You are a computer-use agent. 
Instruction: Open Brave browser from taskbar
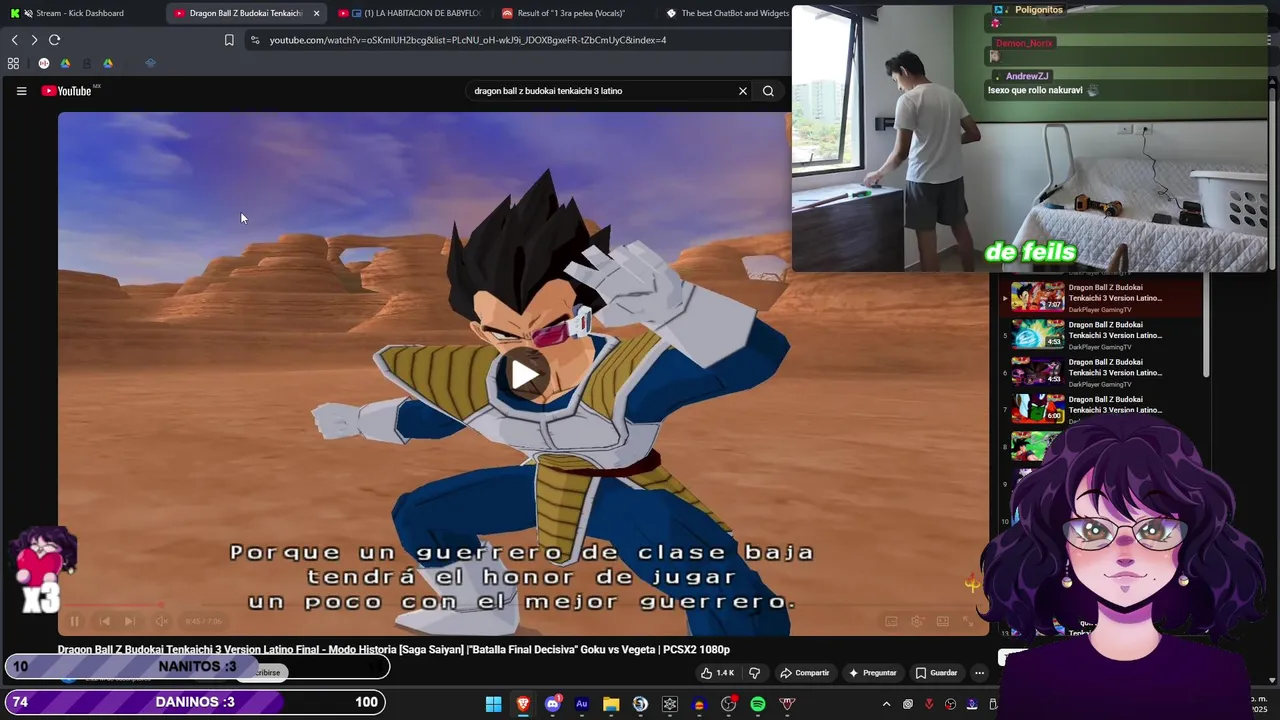(x=522, y=704)
